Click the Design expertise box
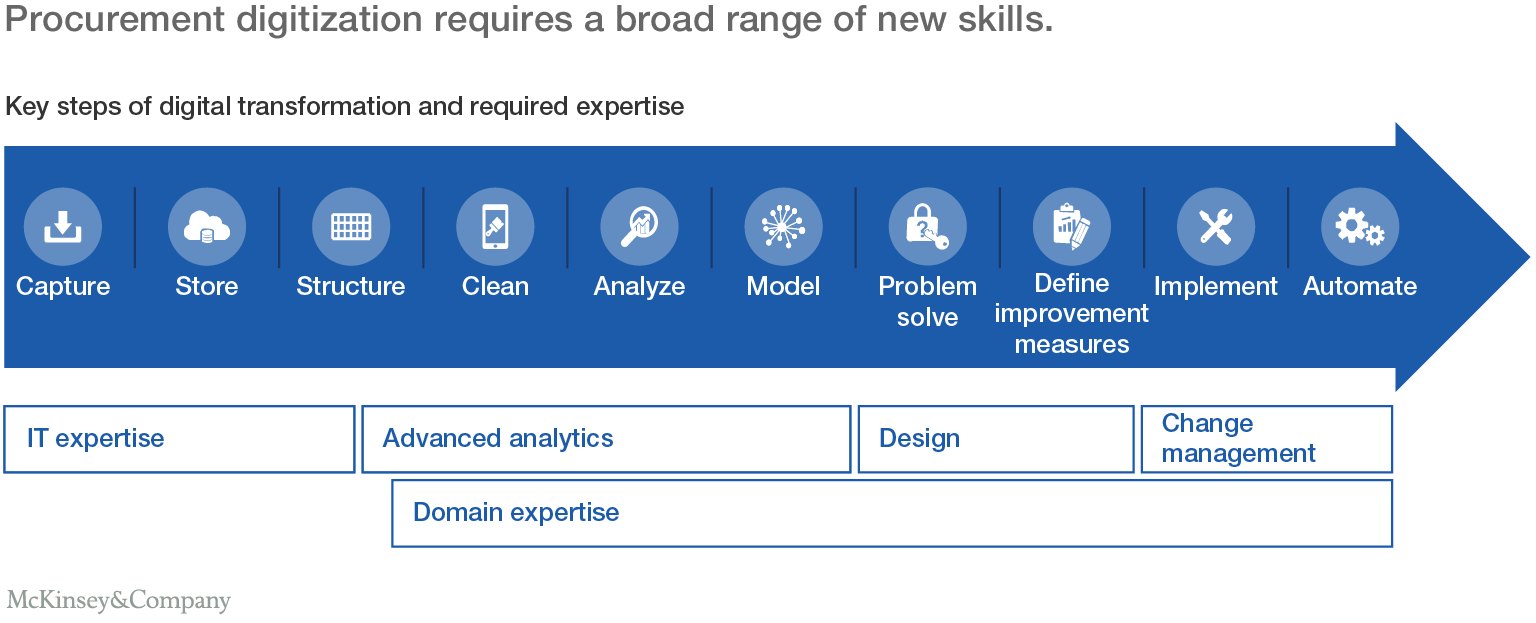The image size is (1536, 623). click(996, 439)
